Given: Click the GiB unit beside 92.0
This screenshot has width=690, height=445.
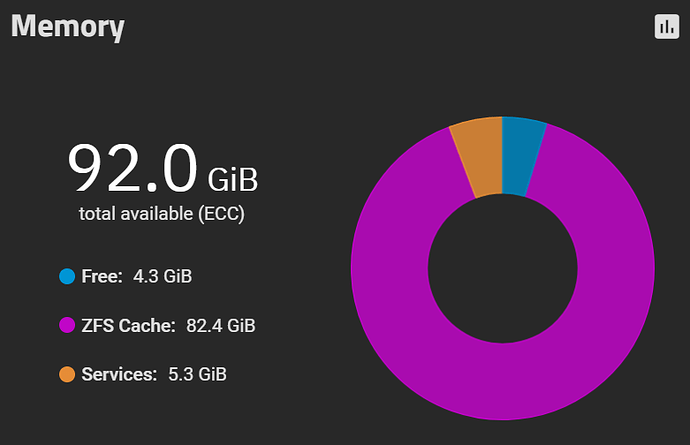Looking at the screenshot, I should pyautogui.click(x=233, y=180).
